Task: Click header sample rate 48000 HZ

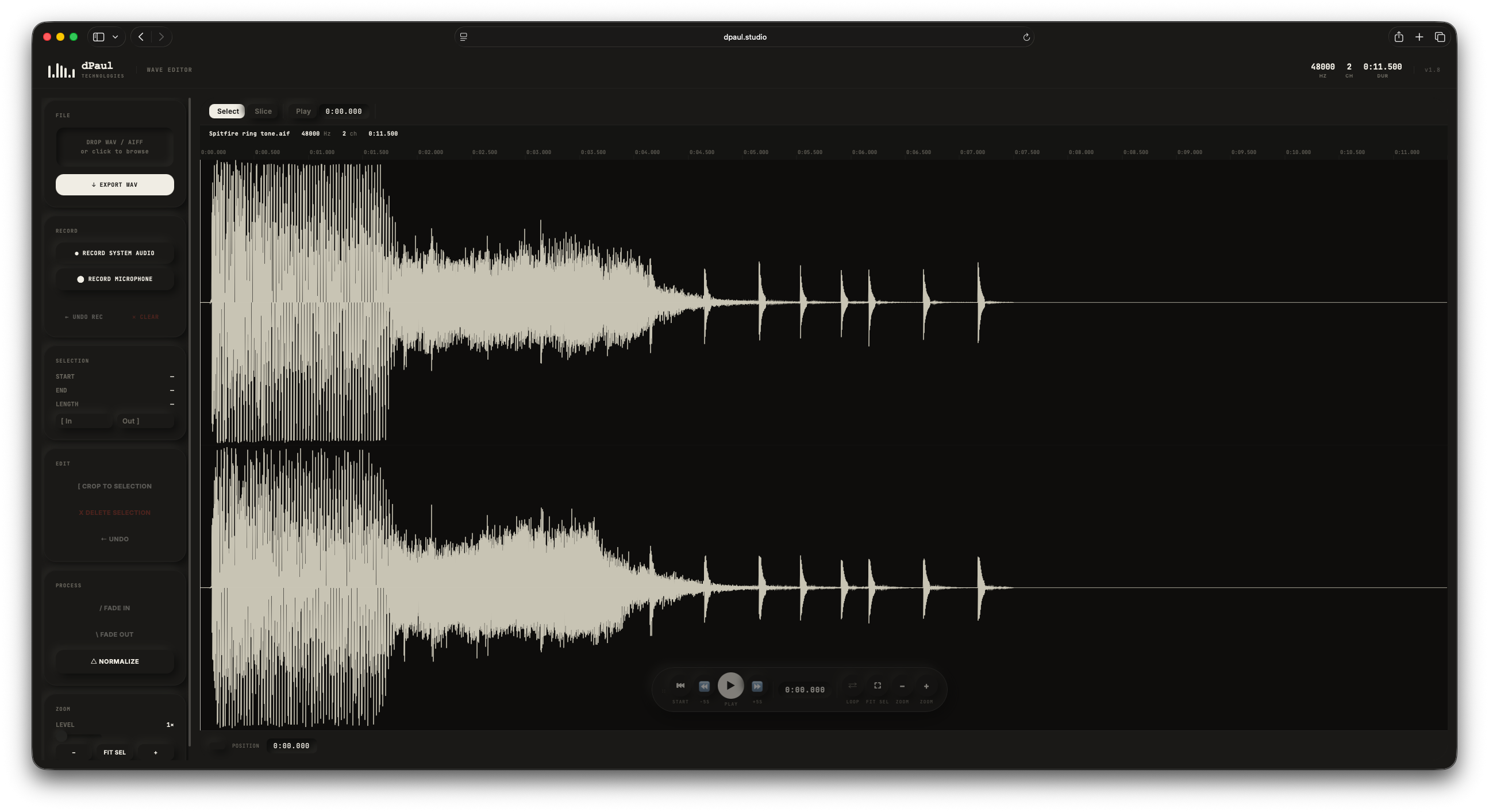Action: pyautogui.click(x=1322, y=70)
